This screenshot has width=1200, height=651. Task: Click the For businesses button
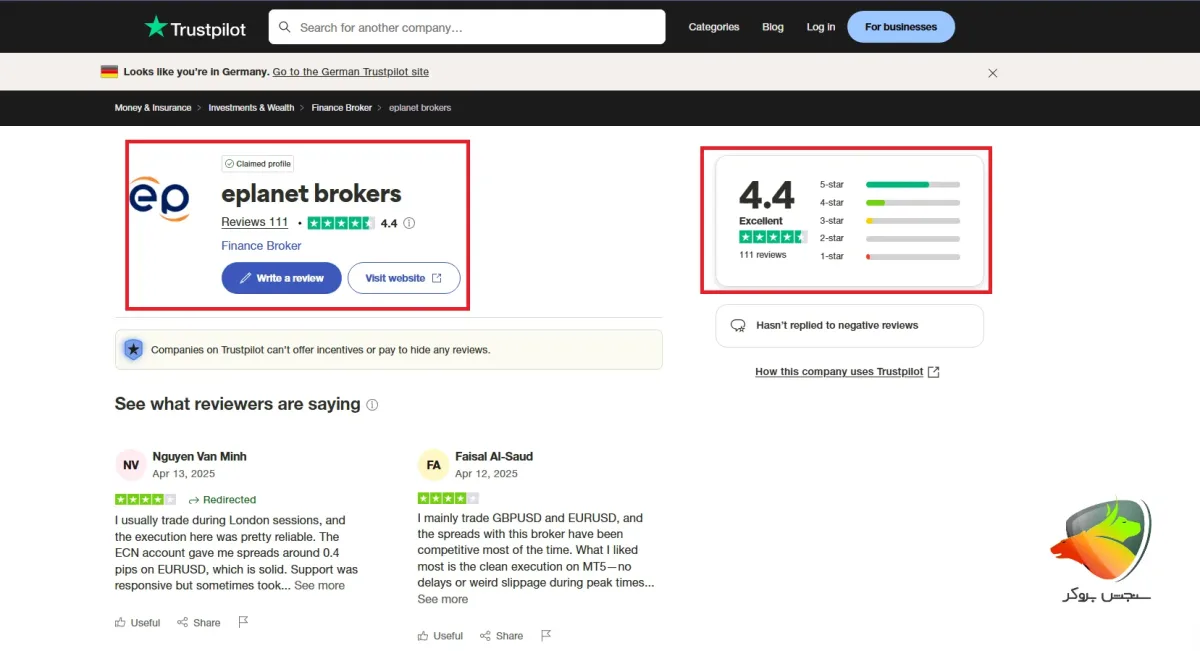[901, 27]
